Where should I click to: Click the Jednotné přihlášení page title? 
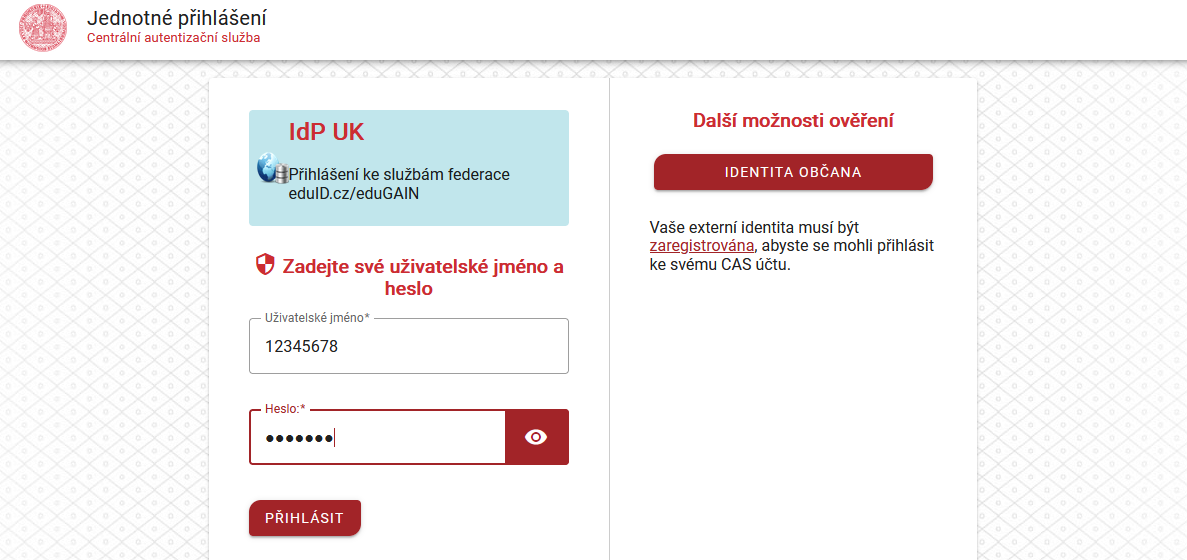click(x=177, y=18)
